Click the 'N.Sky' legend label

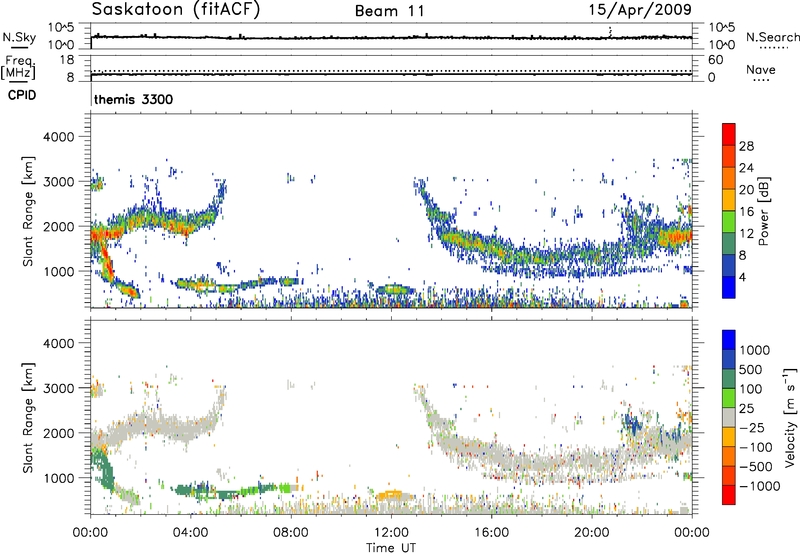[19, 37]
